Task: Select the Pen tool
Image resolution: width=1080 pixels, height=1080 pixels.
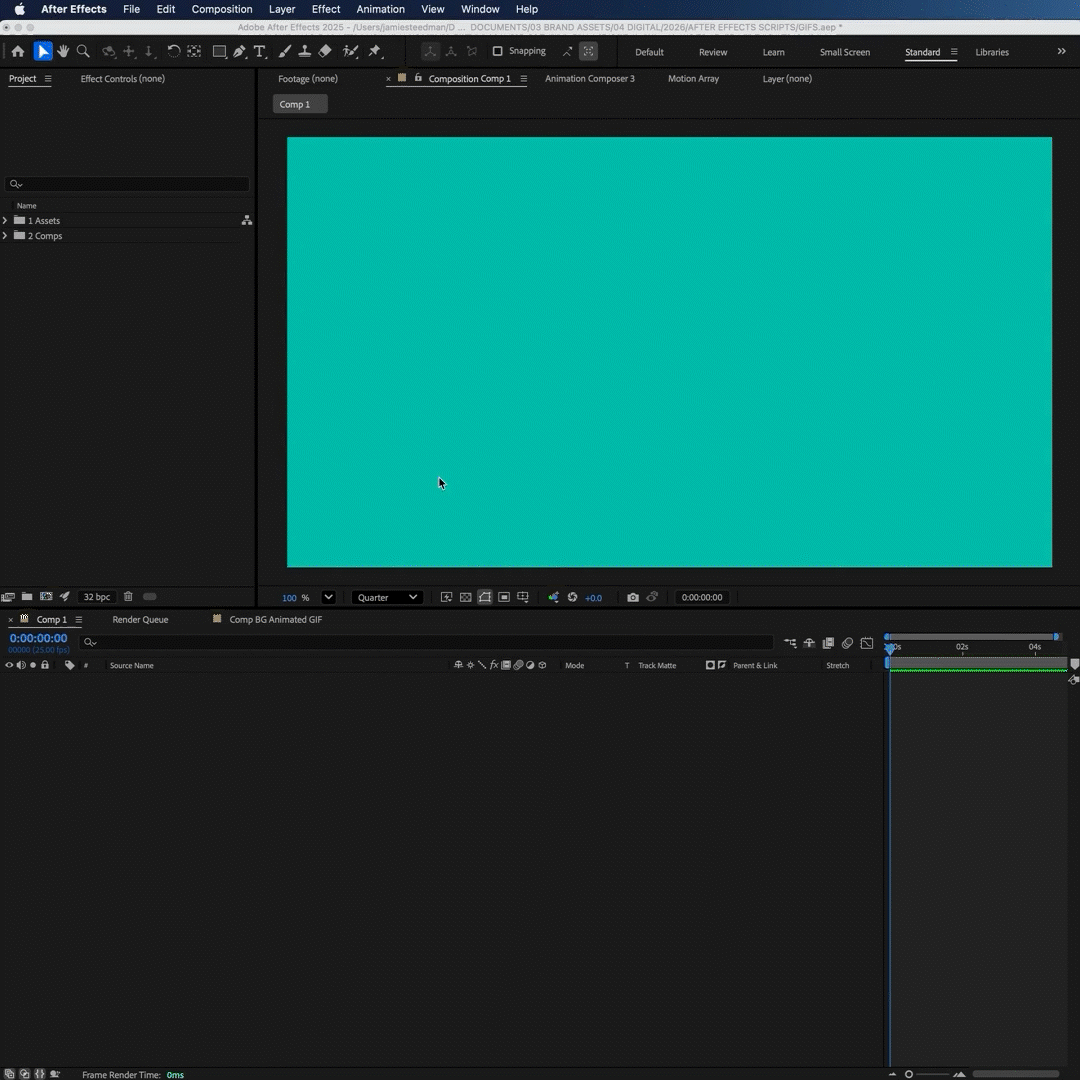Action: (x=240, y=51)
